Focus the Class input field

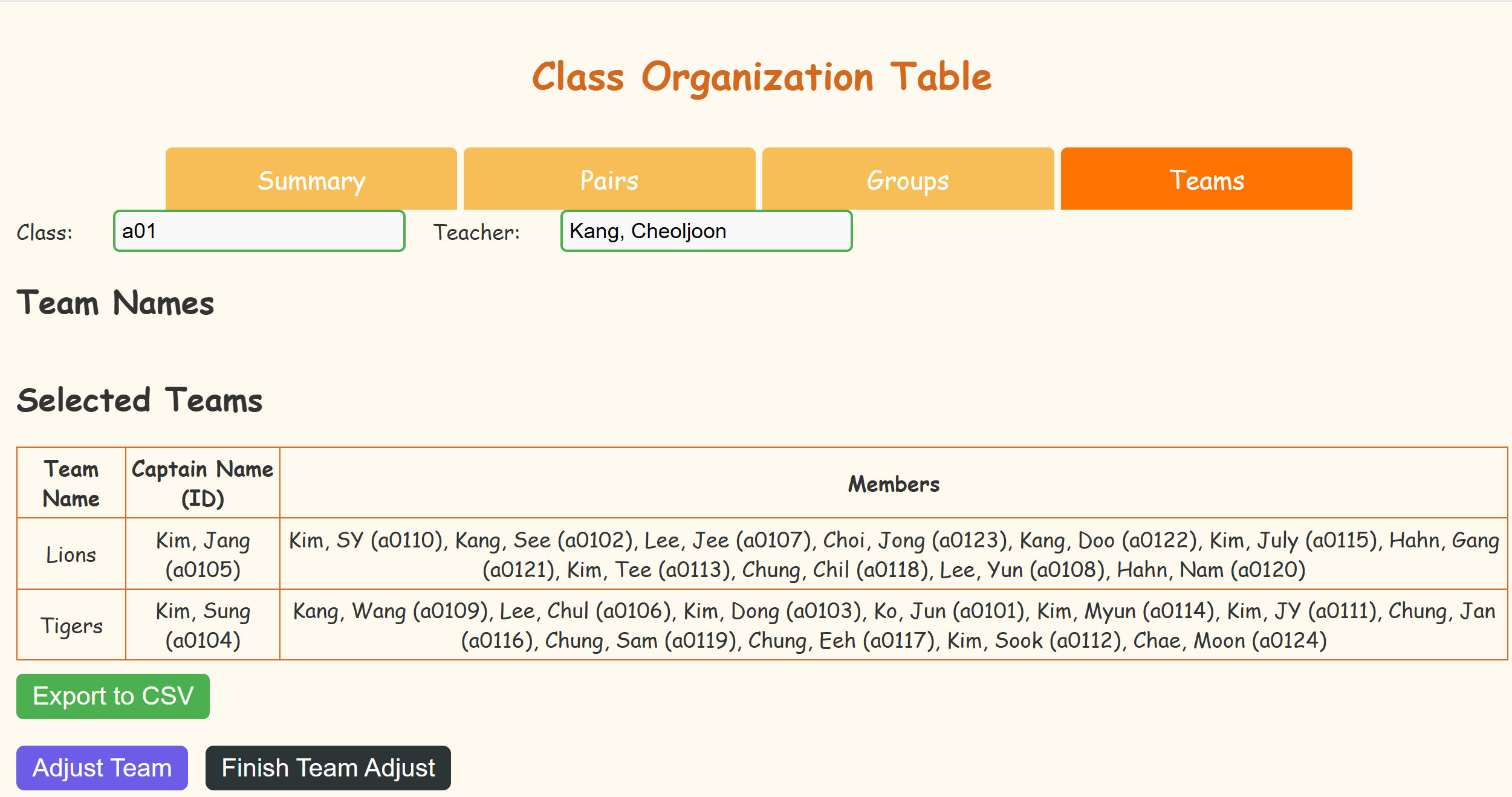[x=259, y=231]
